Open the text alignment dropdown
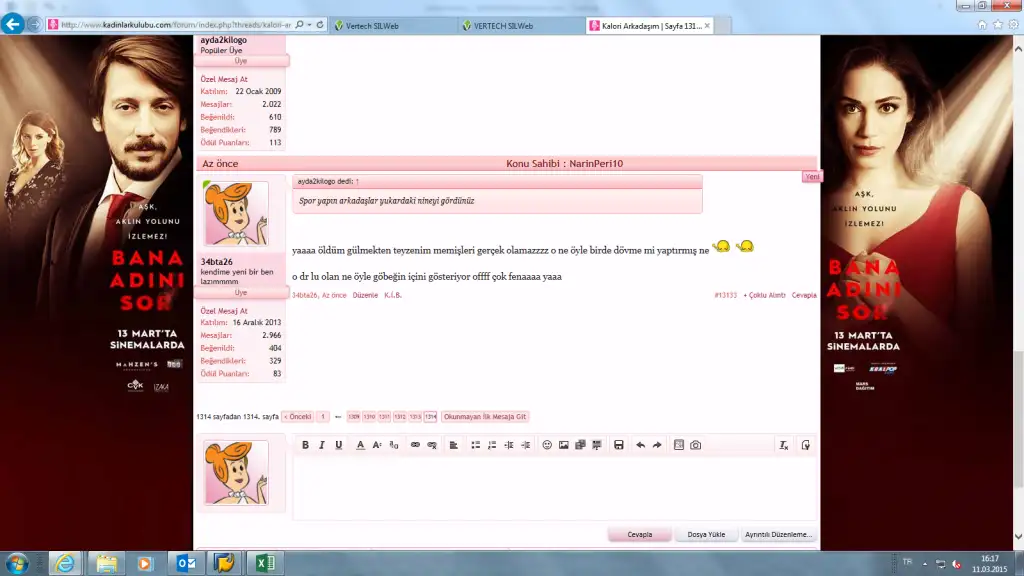Image resolution: width=1024 pixels, height=576 pixels. [x=453, y=445]
